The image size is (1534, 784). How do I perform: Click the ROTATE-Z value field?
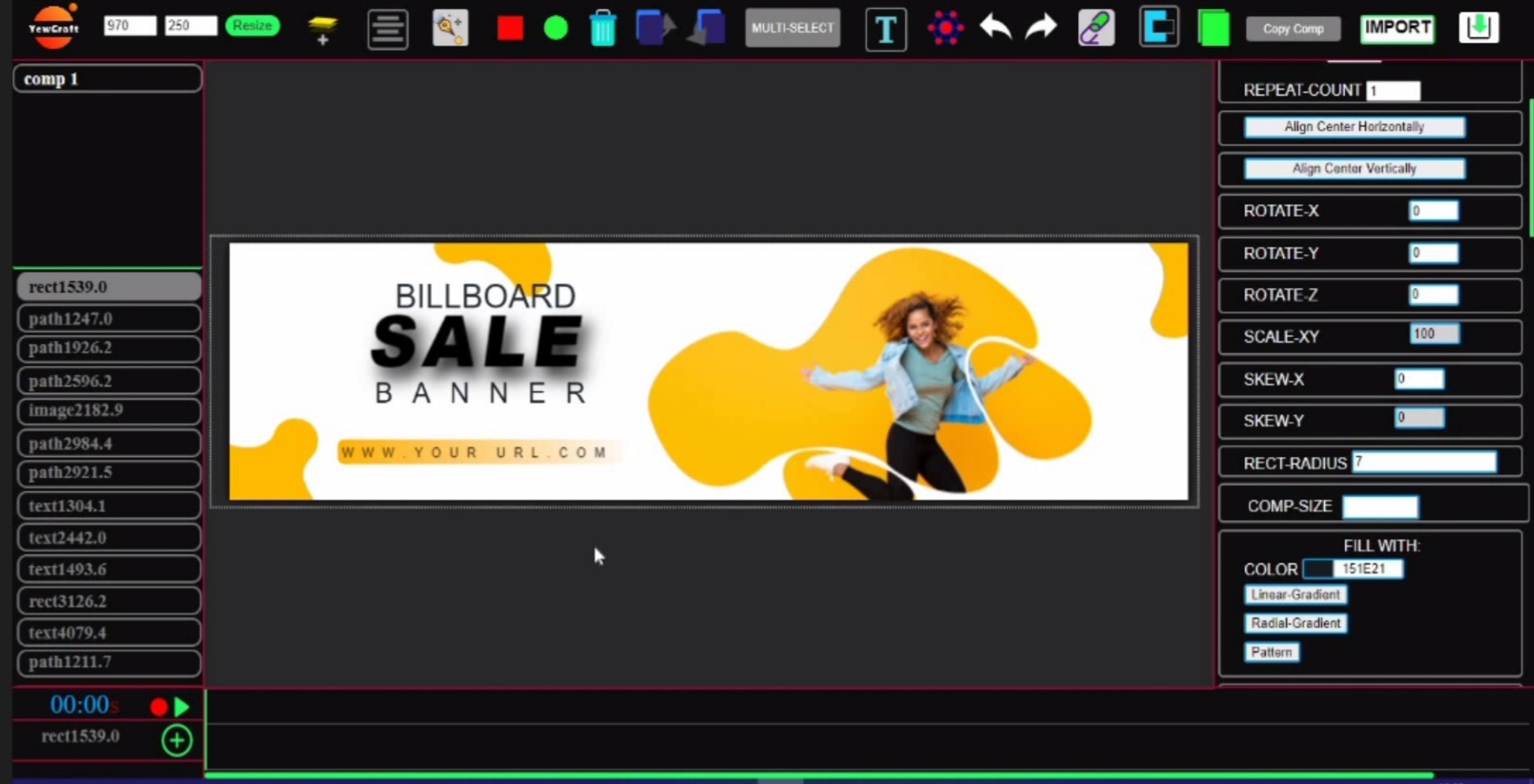point(1433,294)
